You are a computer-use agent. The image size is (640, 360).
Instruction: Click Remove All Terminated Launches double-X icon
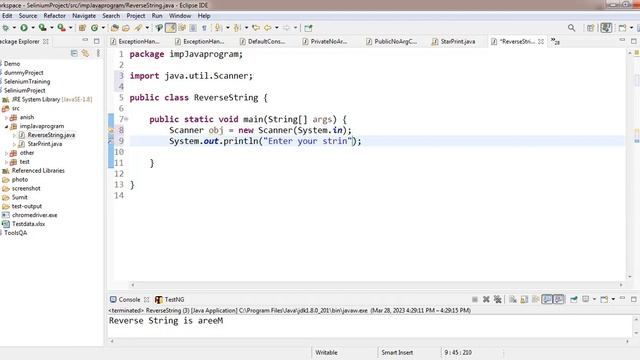click(497, 299)
